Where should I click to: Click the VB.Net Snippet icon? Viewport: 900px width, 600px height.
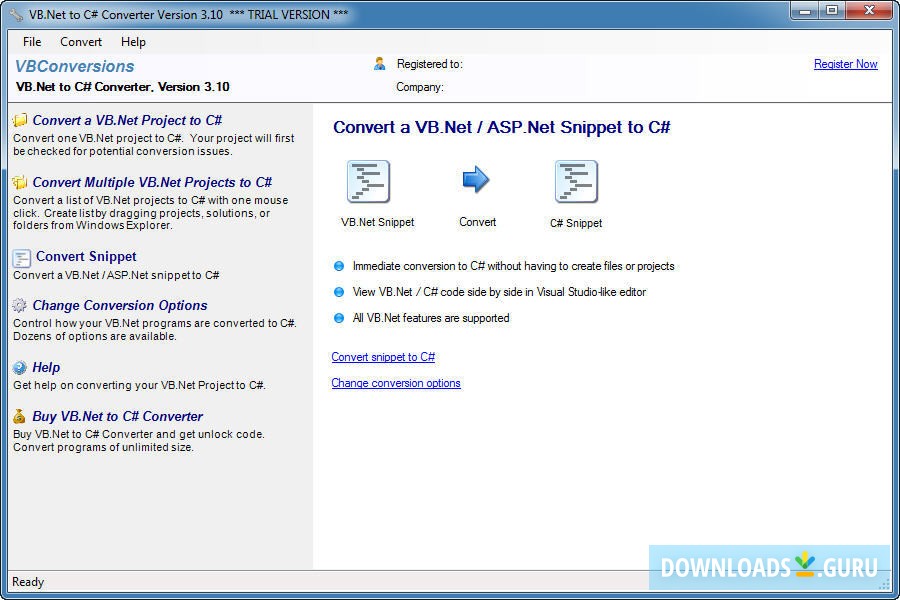tap(368, 181)
